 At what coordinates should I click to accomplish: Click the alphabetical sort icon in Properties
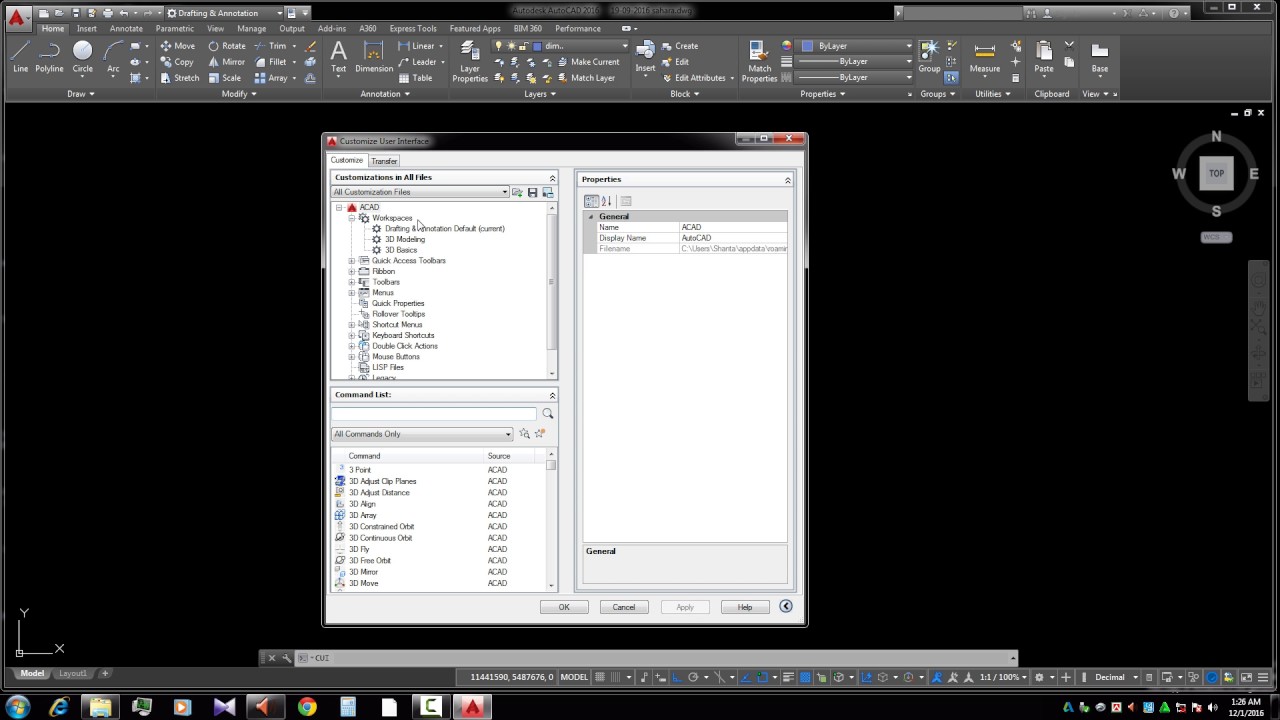606,201
